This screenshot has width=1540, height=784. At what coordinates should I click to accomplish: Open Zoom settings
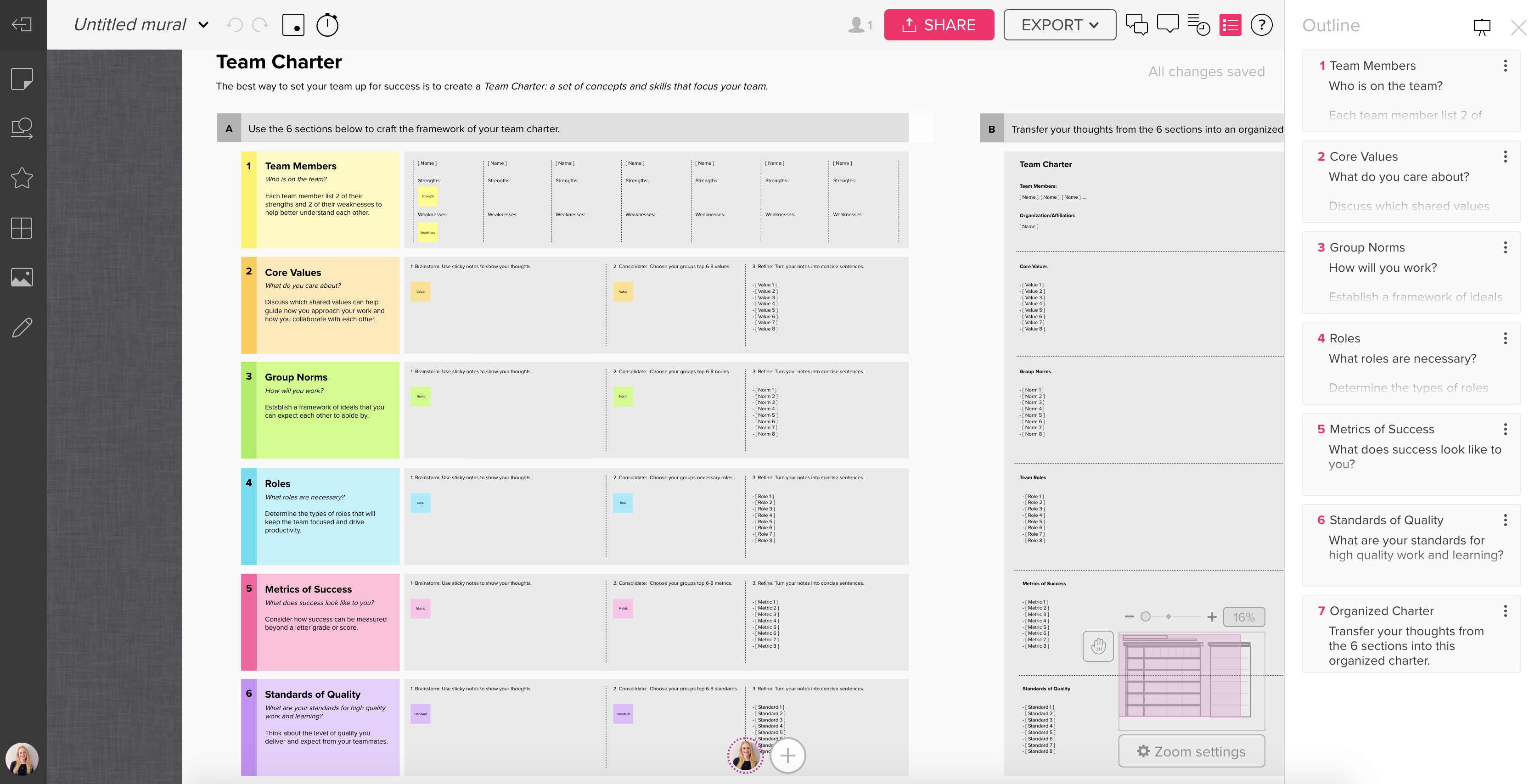[x=1191, y=751]
